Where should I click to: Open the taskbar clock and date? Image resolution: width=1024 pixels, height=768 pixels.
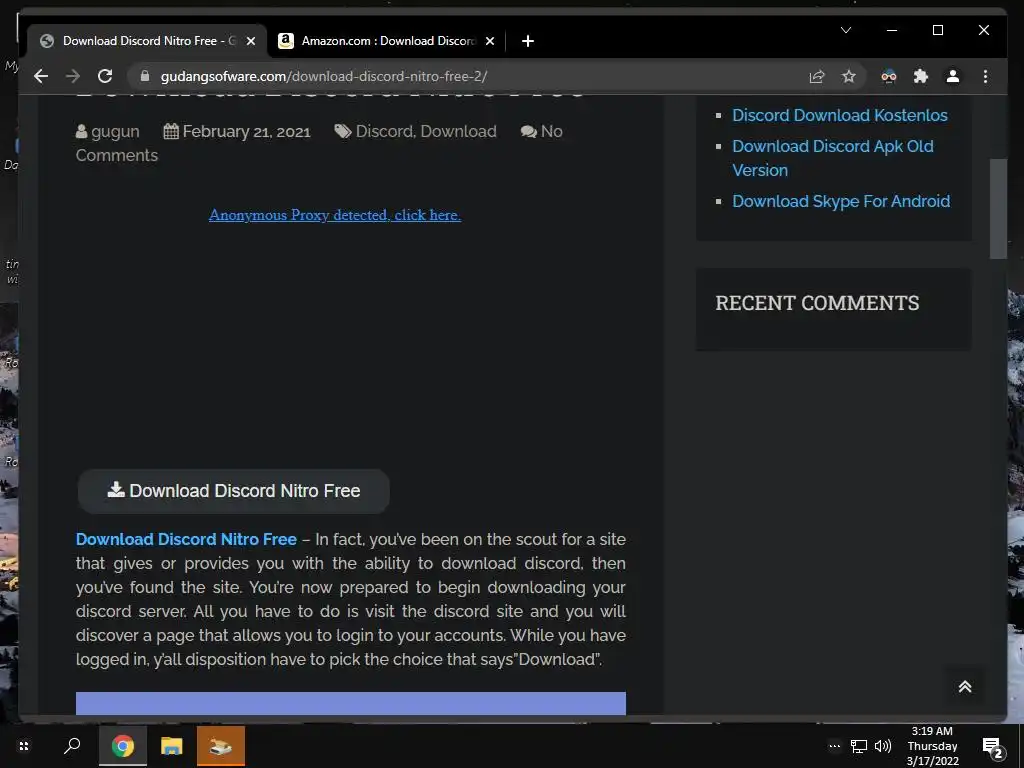coord(932,746)
